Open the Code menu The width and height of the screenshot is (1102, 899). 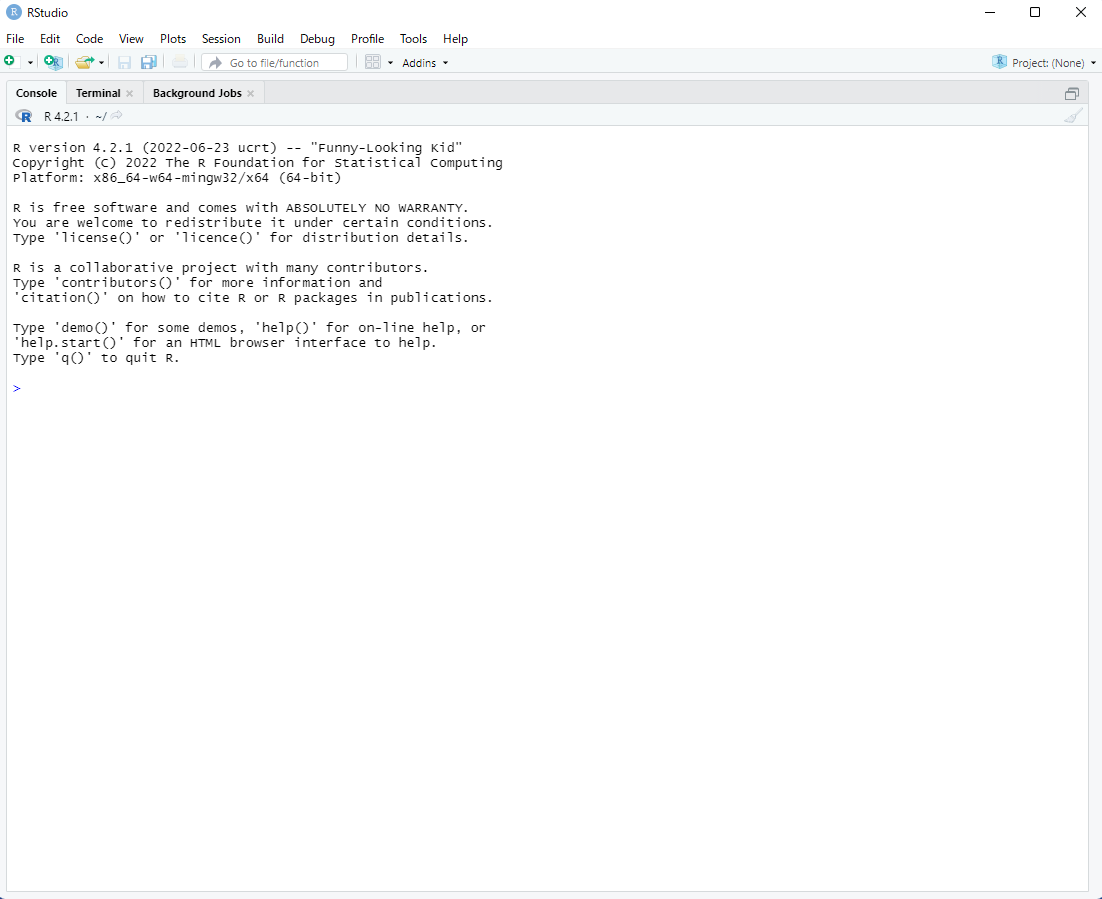(89, 39)
